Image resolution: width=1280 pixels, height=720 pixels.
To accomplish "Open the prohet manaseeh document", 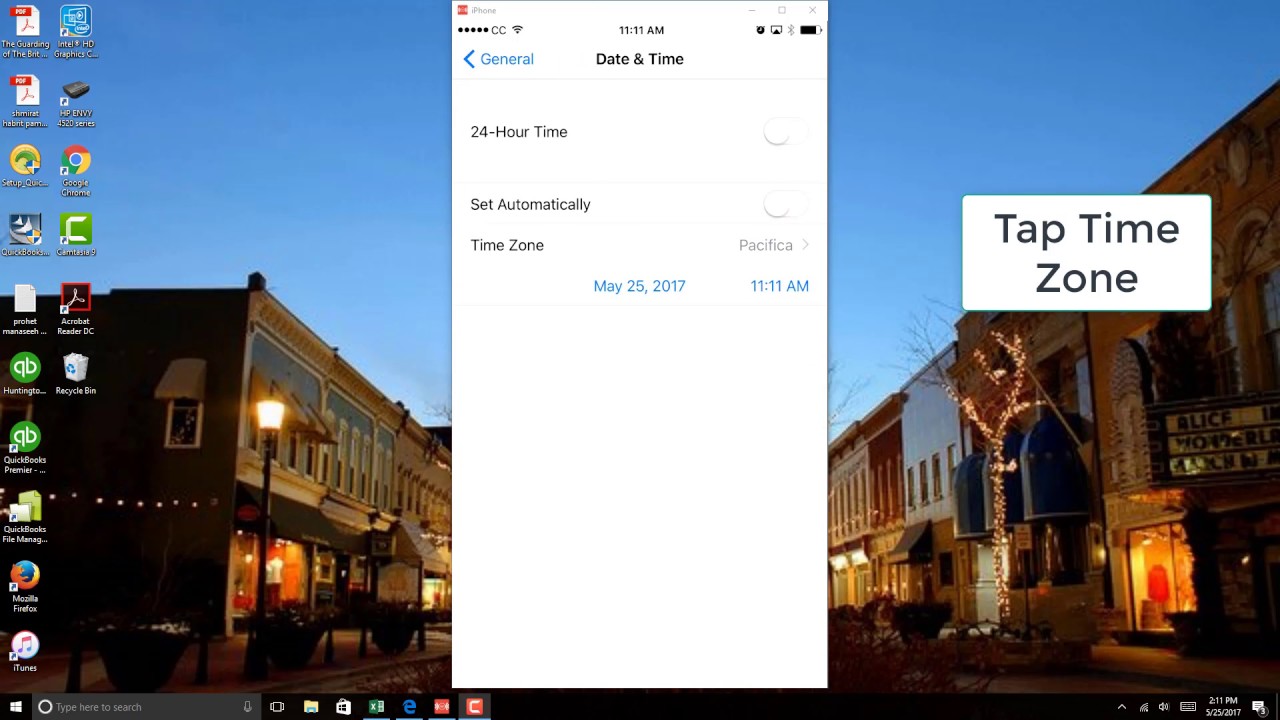I will click(25, 310).
